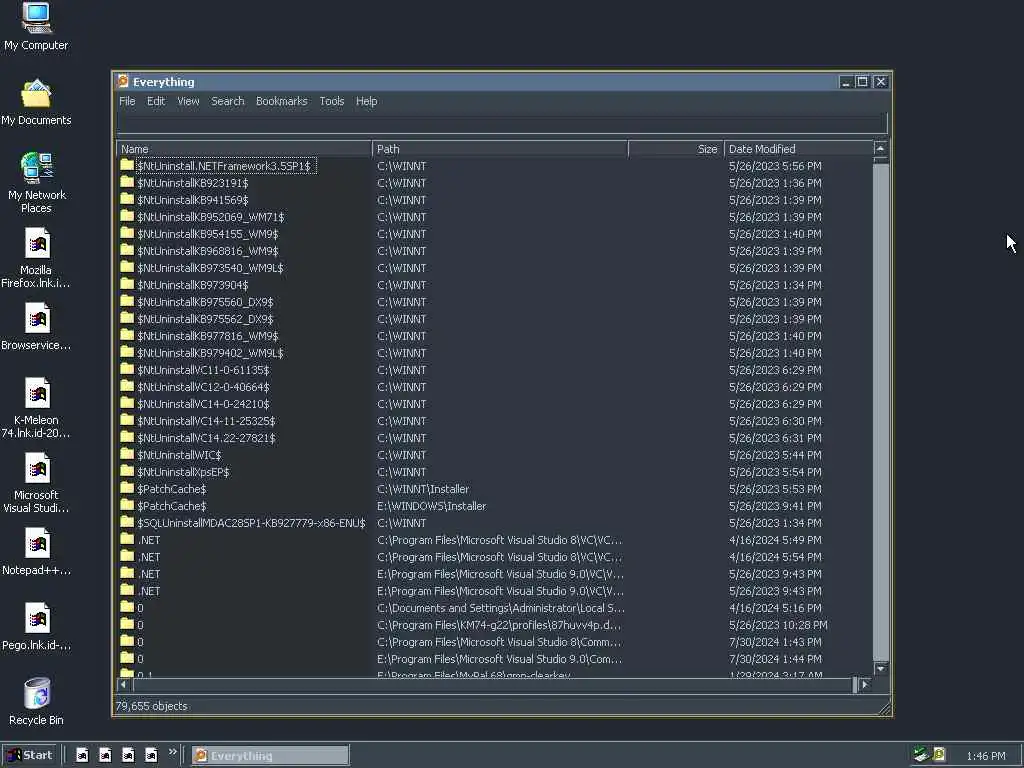The width and height of the screenshot is (1024, 768).
Task: Click vertical scrollbar up arrow
Action: coord(880,149)
